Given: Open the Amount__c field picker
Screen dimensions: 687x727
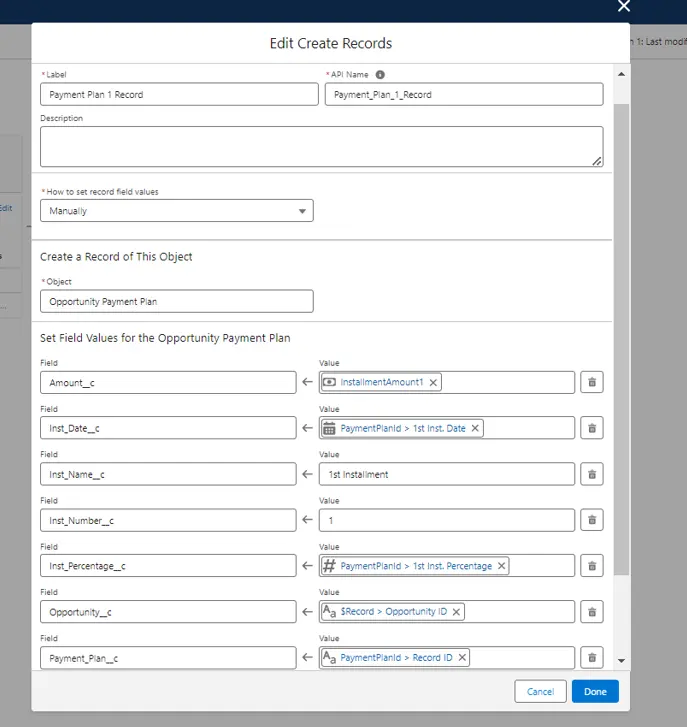Looking at the screenshot, I should [x=168, y=382].
